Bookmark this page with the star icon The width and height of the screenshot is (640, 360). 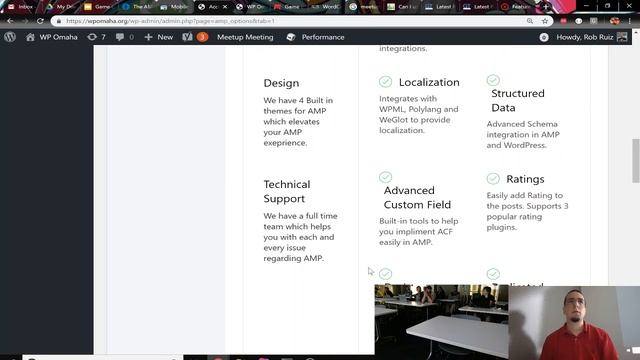tap(545, 21)
